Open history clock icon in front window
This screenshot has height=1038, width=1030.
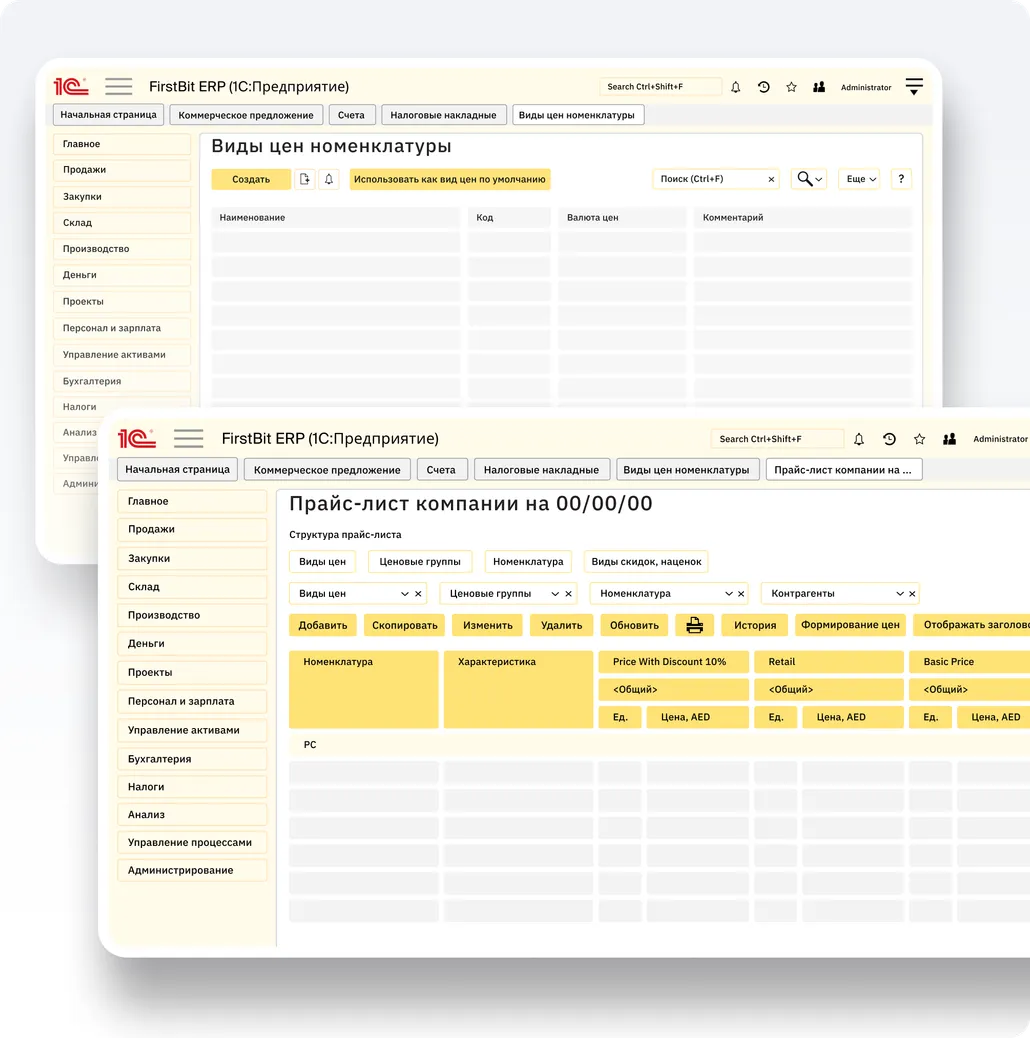pos(889,439)
